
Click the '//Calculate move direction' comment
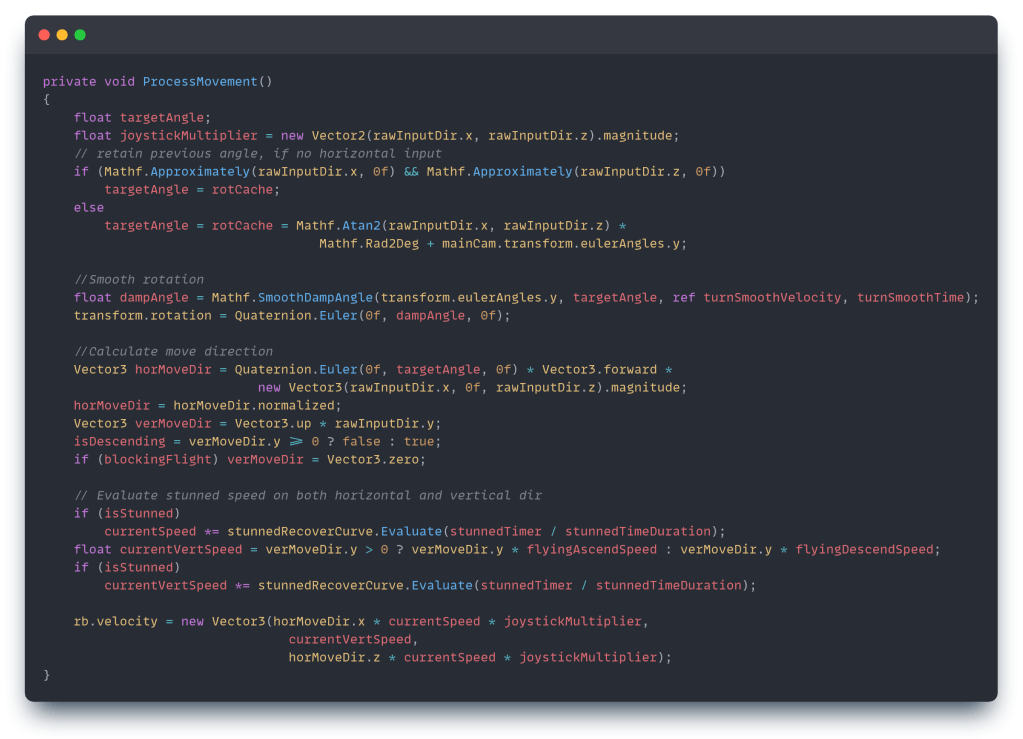pyautogui.click(x=173, y=351)
